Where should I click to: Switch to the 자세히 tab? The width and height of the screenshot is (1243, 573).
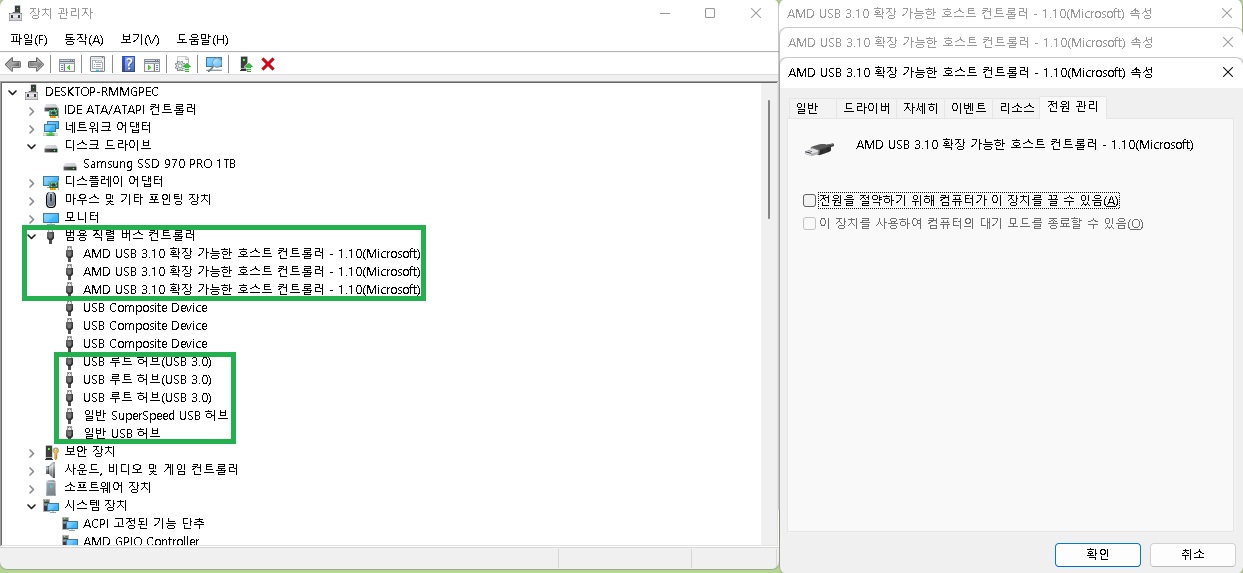(x=920, y=108)
